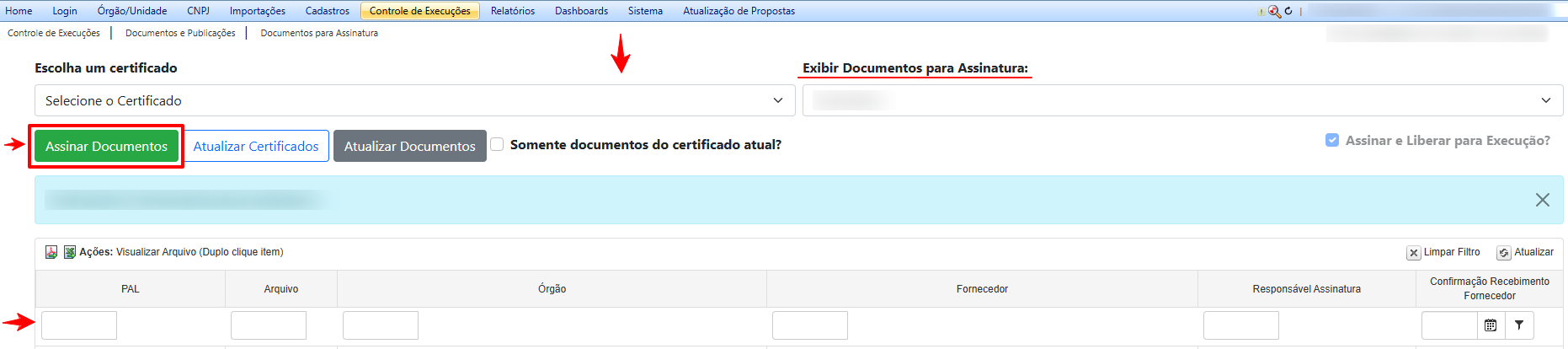Focus the PAL column filter input
The image size is (1568, 349).
pos(79,325)
